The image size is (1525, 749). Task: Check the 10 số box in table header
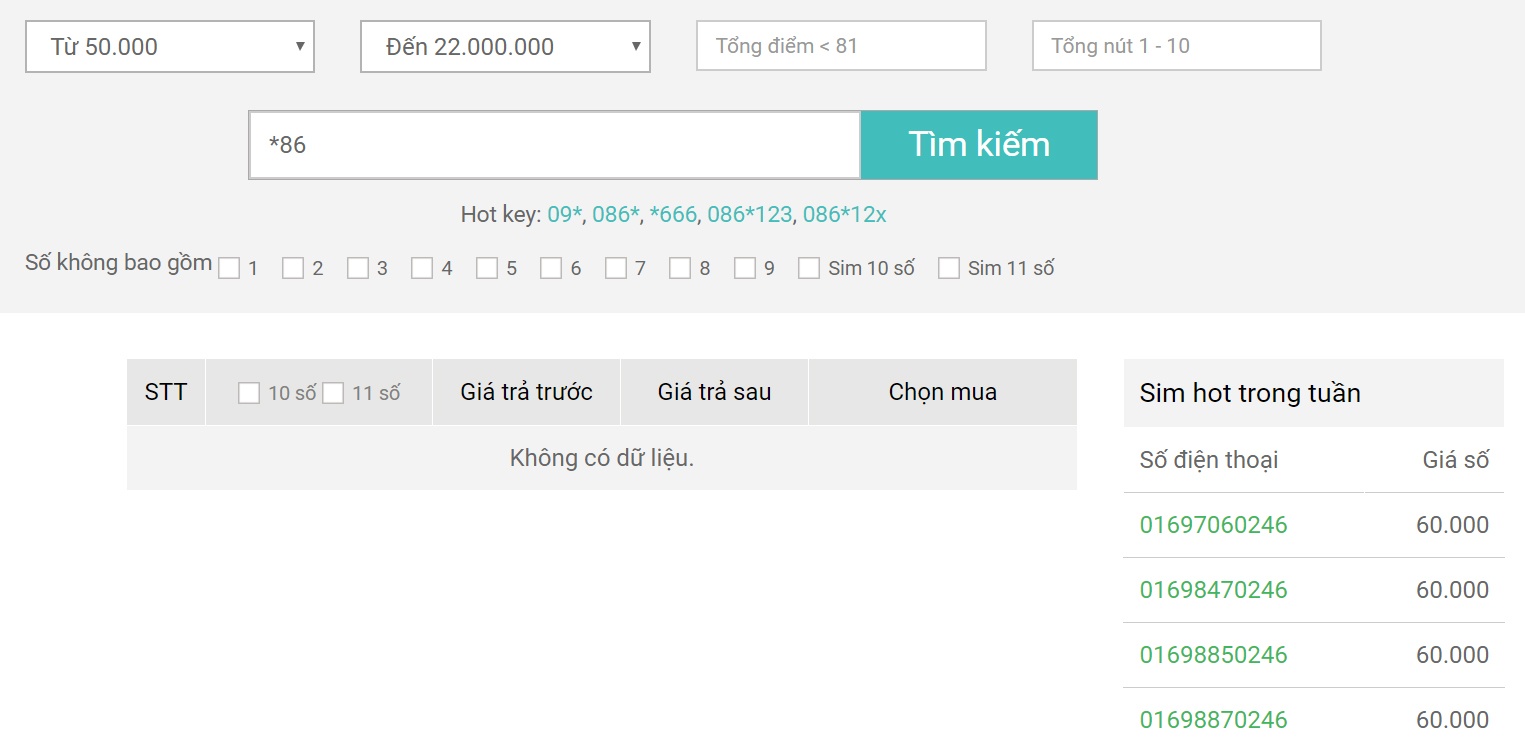[248, 392]
